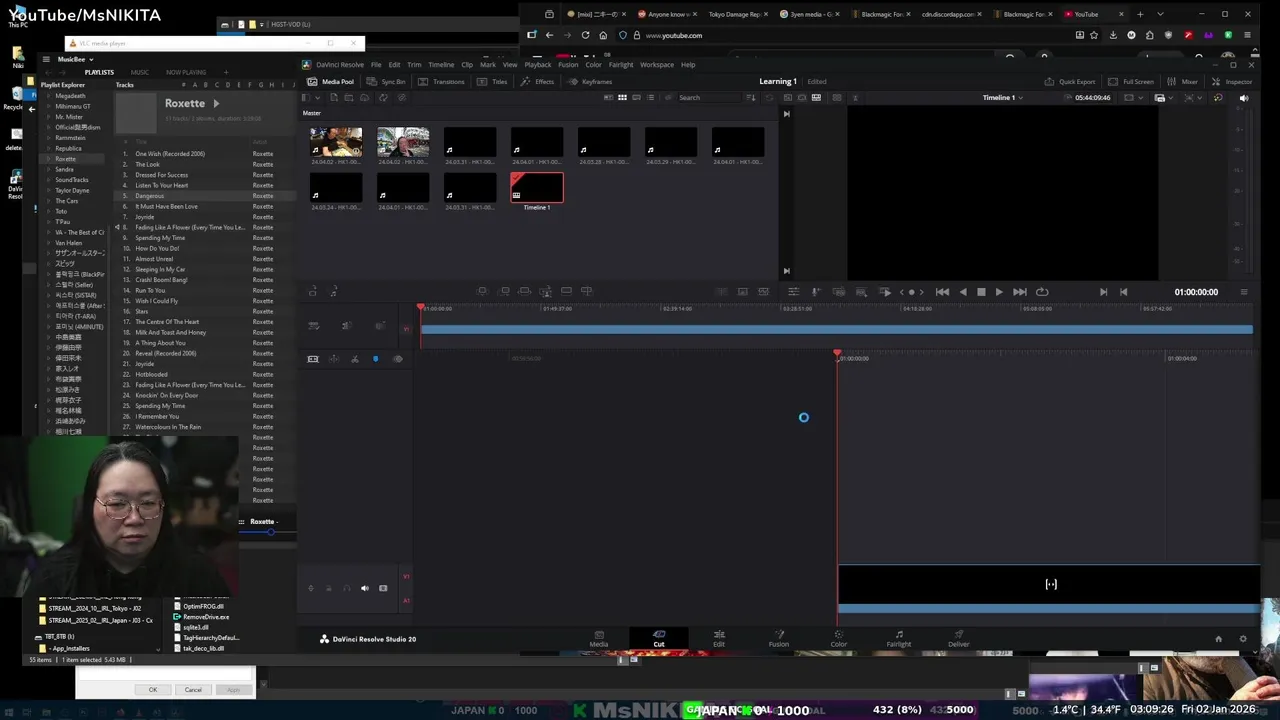Image resolution: width=1280 pixels, height=720 pixels.
Task: Switch media pool to metadata view
Action: [x=608, y=98]
